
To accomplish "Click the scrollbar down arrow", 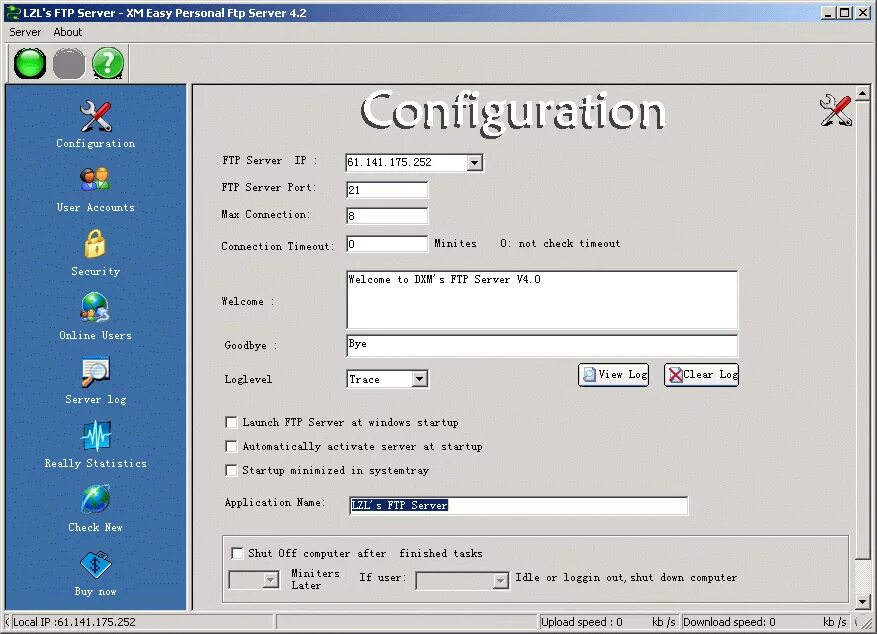I will click(862, 602).
